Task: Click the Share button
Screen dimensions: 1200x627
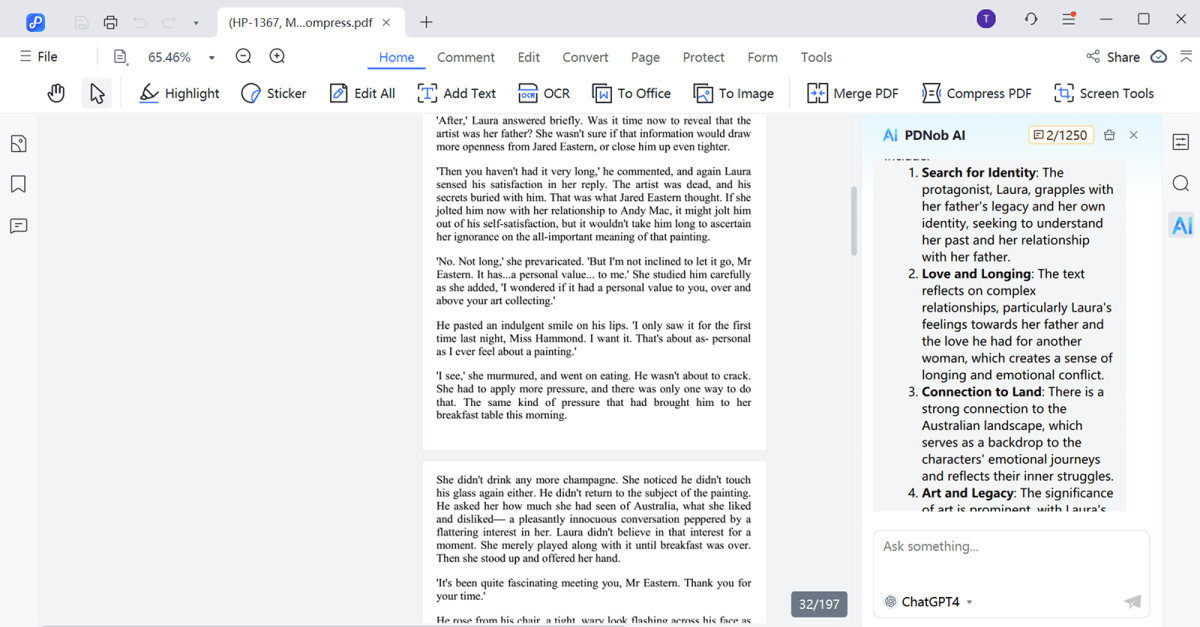Action: click(x=1113, y=57)
